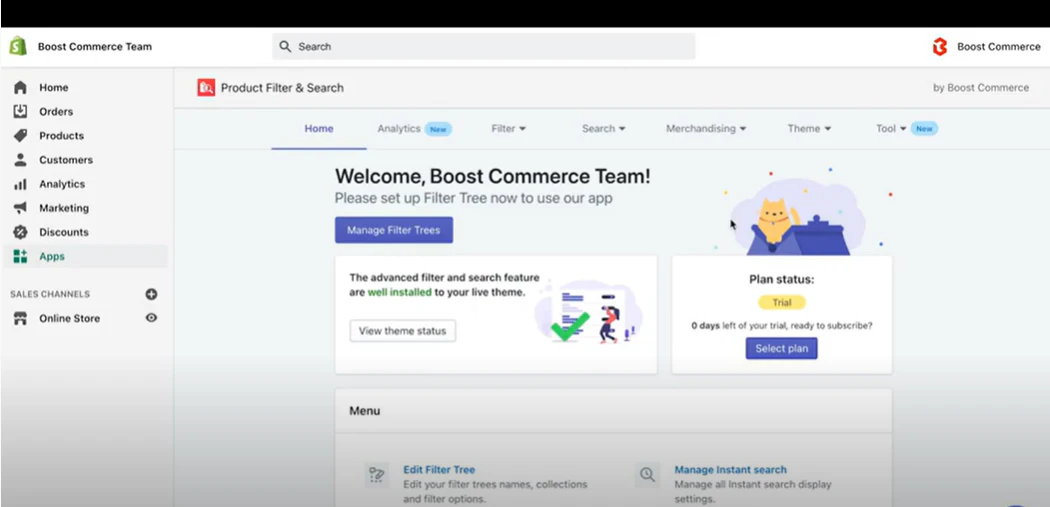Expand the Filter dropdown menu
This screenshot has height=507, width=1050.
[x=508, y=129]
